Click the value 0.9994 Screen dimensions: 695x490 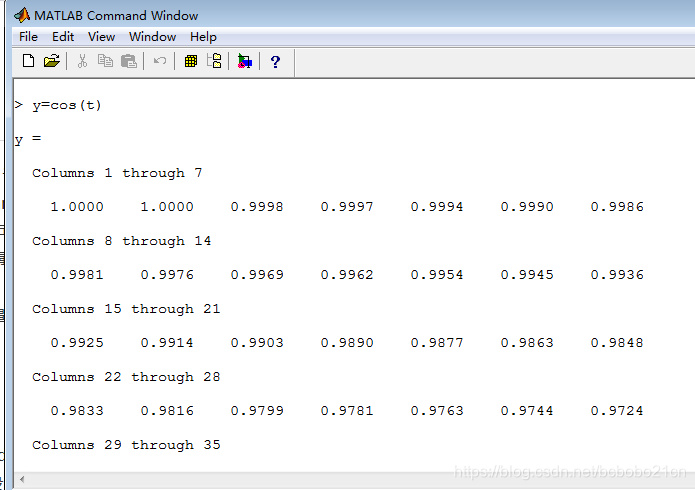(x=437, y=207)
